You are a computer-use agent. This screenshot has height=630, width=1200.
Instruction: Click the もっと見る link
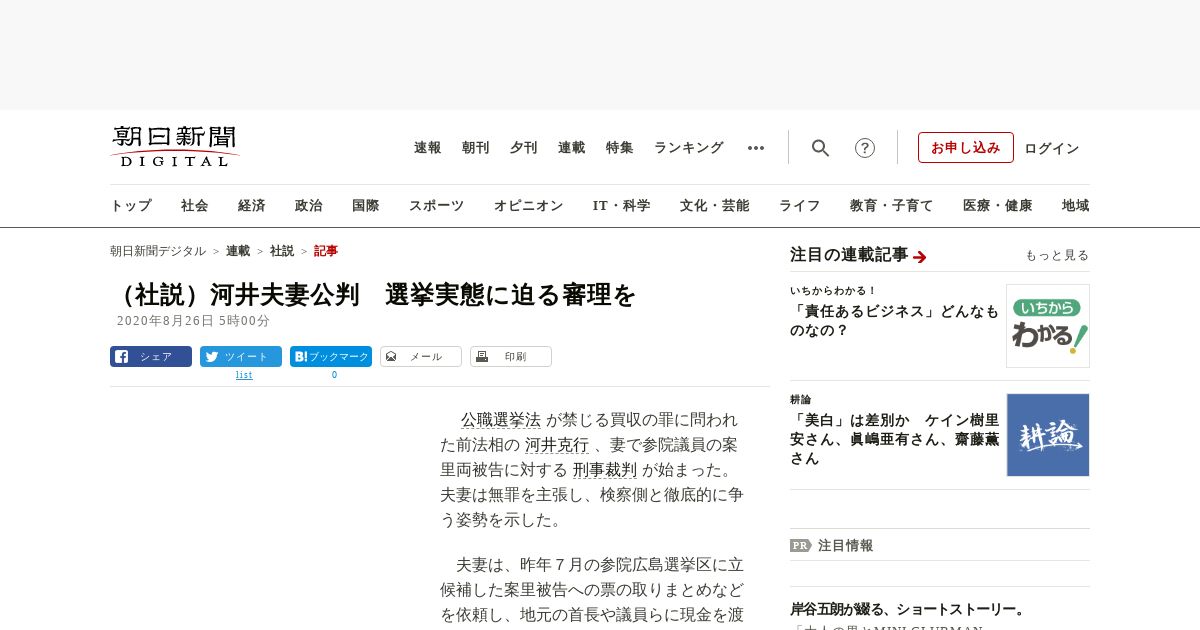pyautogui.click(x=1057, y=255)
